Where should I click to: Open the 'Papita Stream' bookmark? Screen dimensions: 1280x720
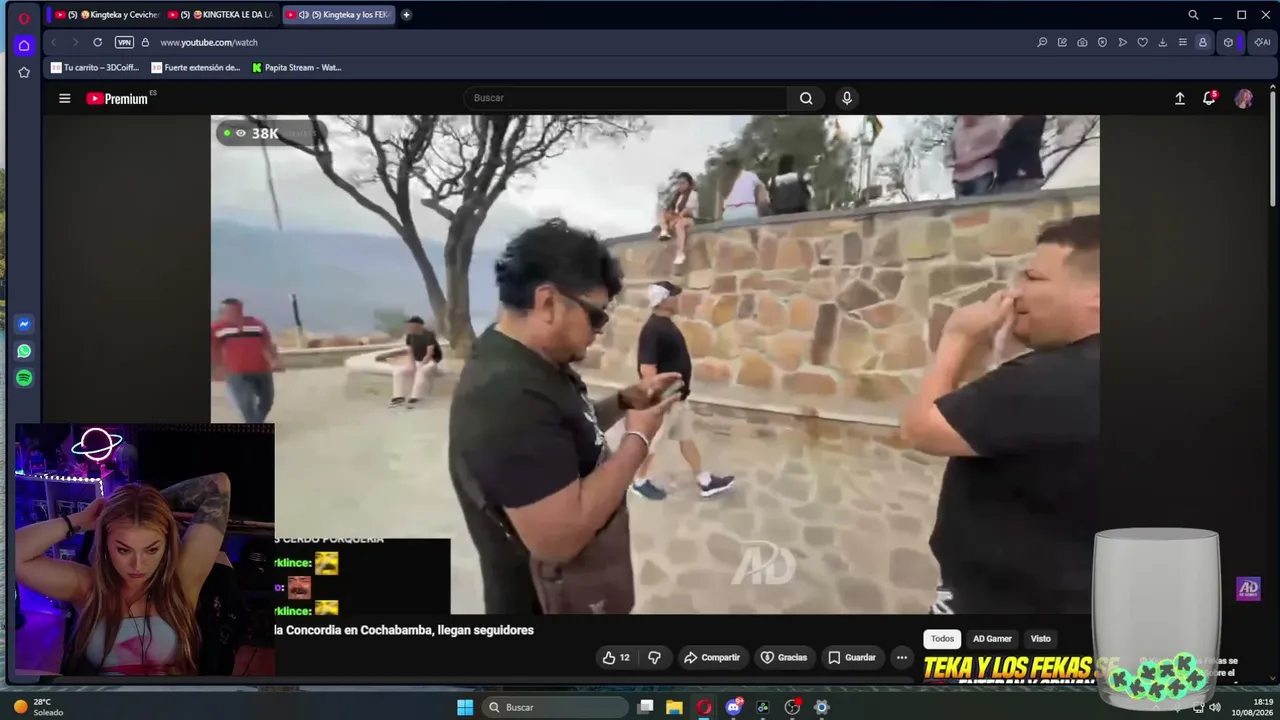[x=297, y=68]
